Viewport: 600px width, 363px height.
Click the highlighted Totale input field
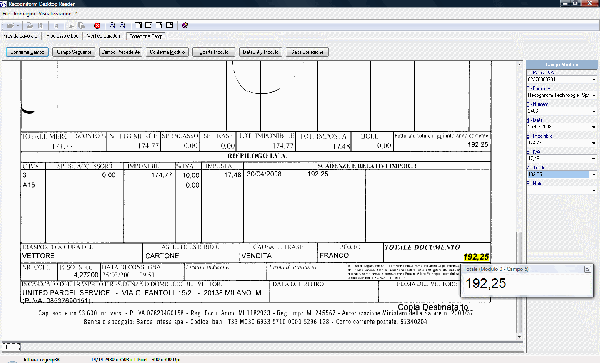[x=558, y=174]
